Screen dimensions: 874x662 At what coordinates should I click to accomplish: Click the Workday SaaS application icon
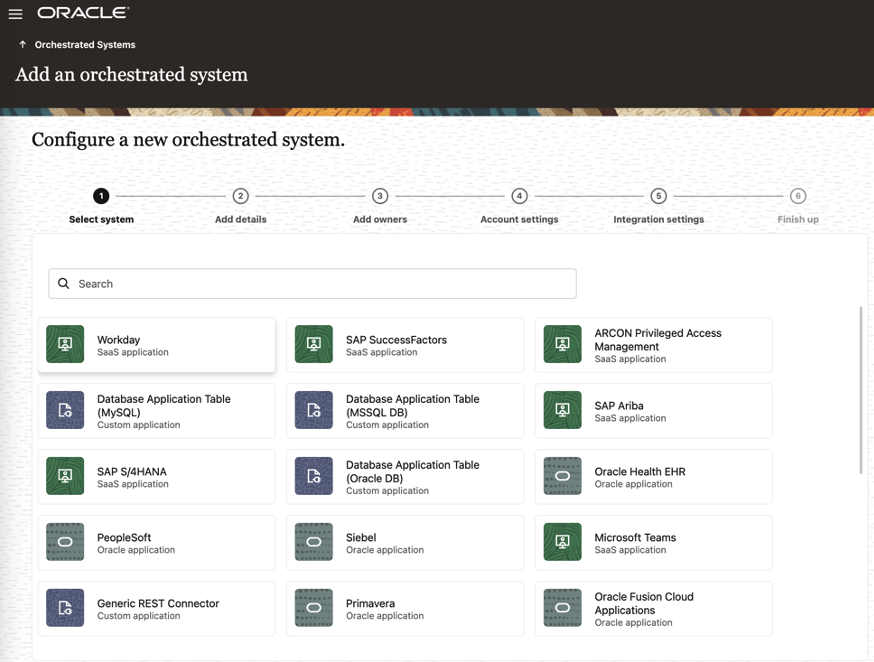click(x=65, y=345)
